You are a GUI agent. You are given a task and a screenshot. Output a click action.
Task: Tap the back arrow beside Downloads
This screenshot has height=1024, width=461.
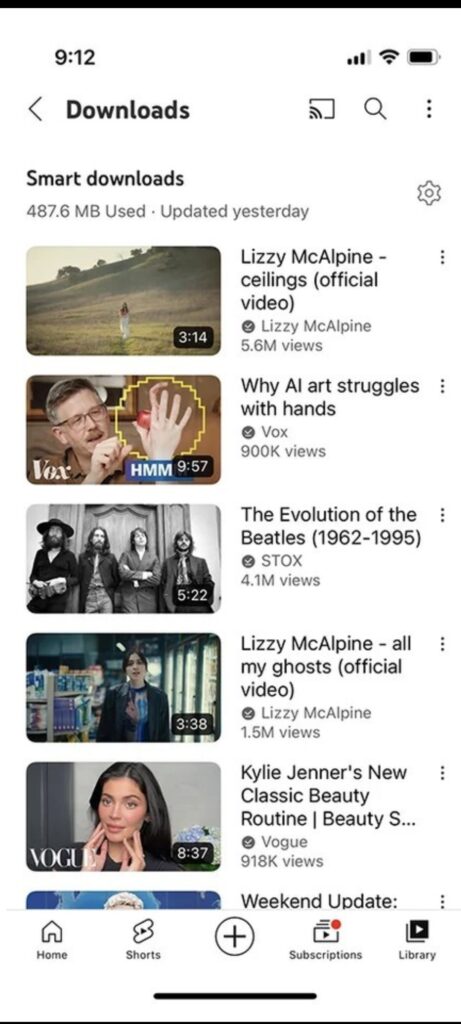pyautogui.click(x=36, y=110)
